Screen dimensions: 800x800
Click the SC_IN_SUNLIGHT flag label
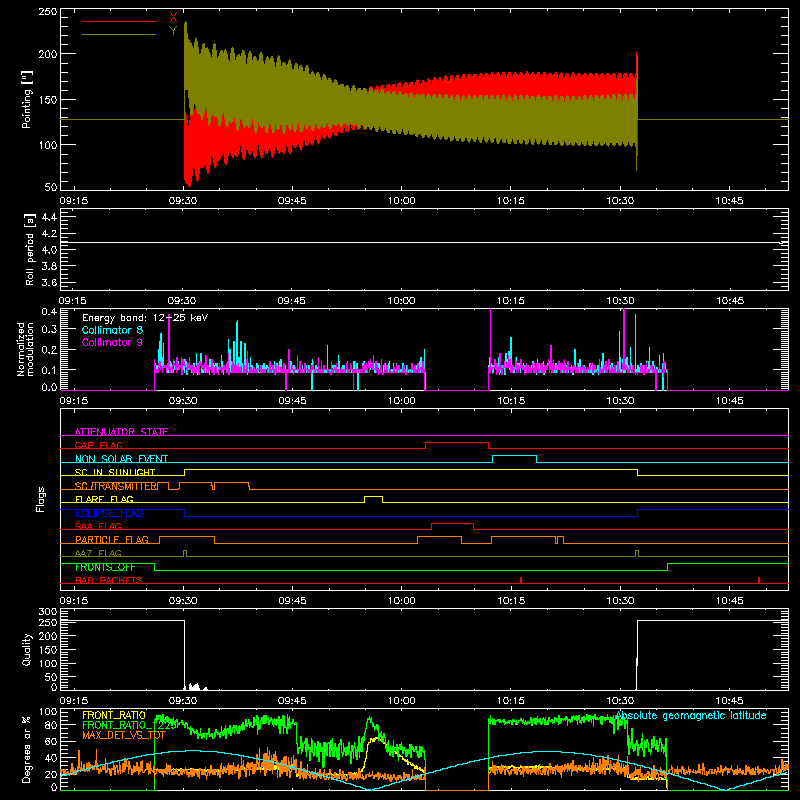(115, 472)
